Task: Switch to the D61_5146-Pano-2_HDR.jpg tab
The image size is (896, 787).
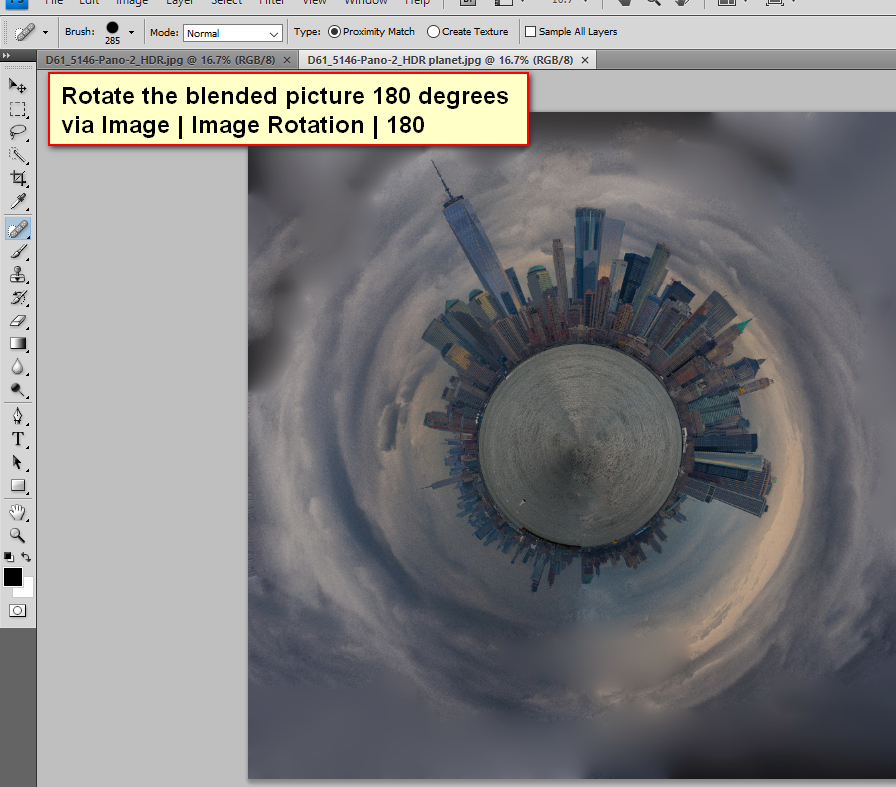Action: coord(160,60)
